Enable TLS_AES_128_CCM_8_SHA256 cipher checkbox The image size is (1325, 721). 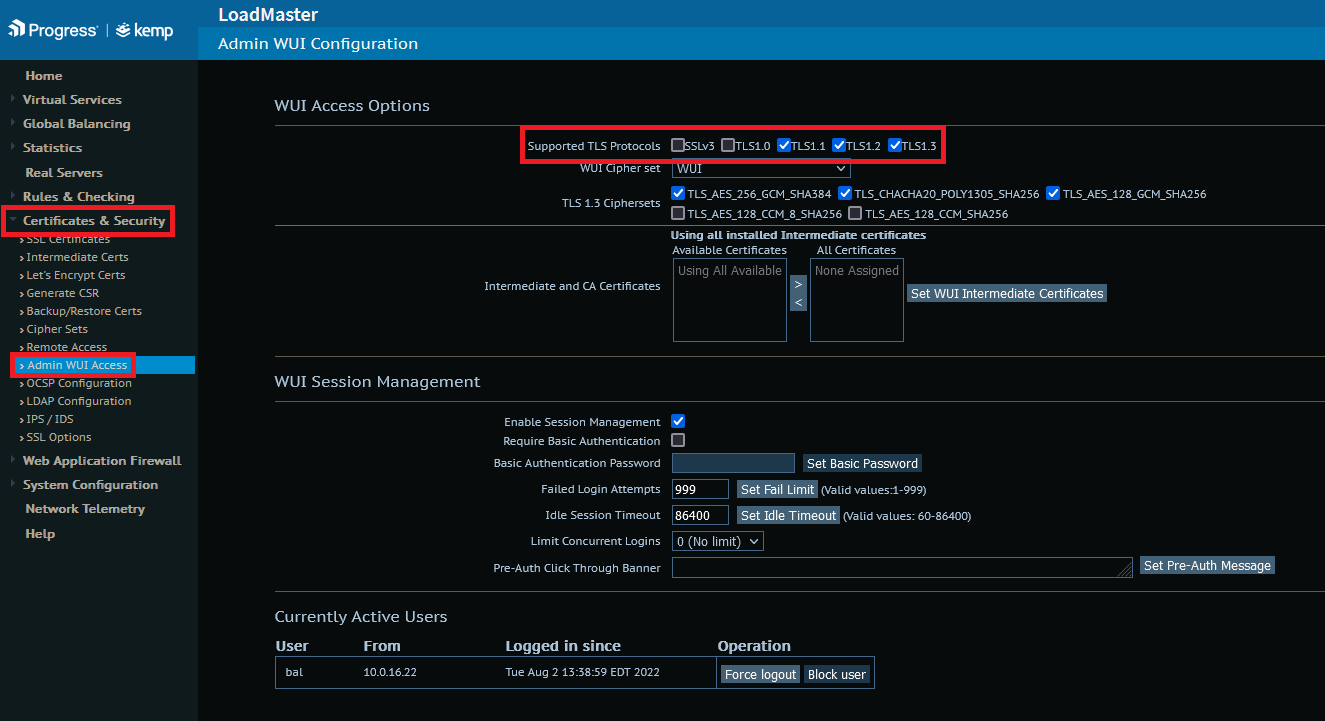pyautogui.click(x=679, y=213)
